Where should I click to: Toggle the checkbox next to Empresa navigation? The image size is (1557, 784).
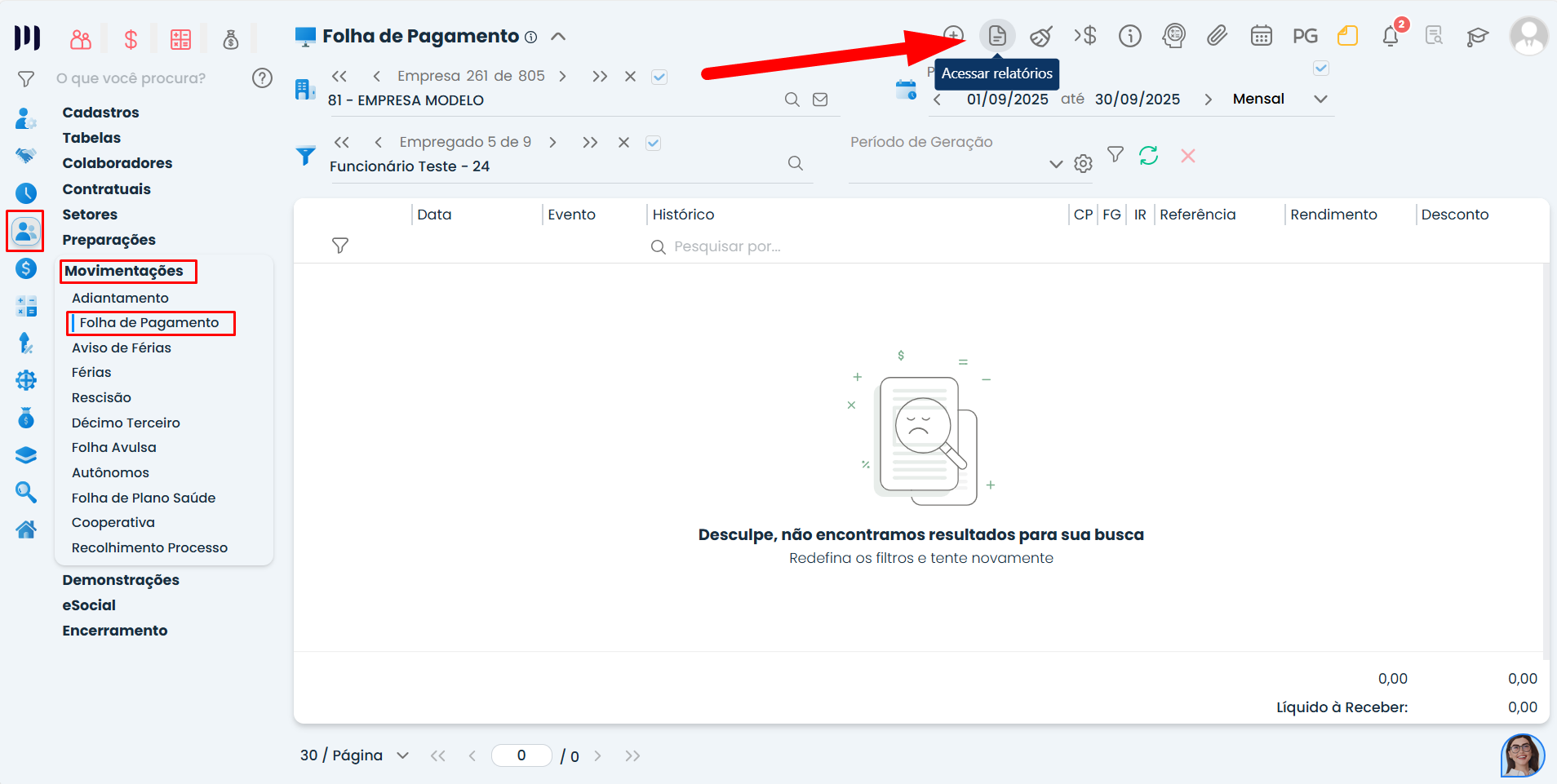tap(659, 77)
